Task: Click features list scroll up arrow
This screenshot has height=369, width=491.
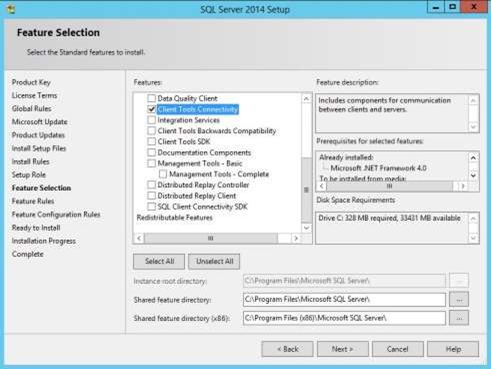Action: [x=306, y=99]
